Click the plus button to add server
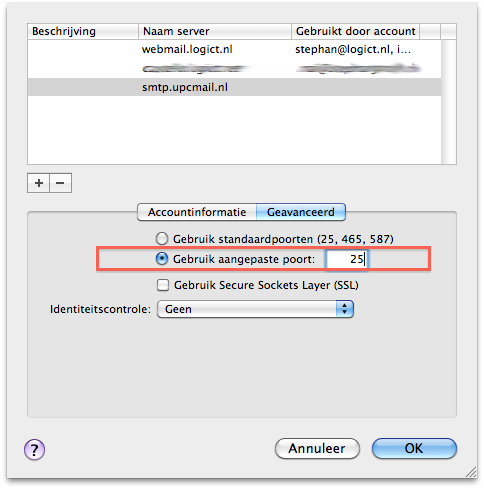Image resolution: width=484 pixels, height=489 pixels. (x=38, y=183)
